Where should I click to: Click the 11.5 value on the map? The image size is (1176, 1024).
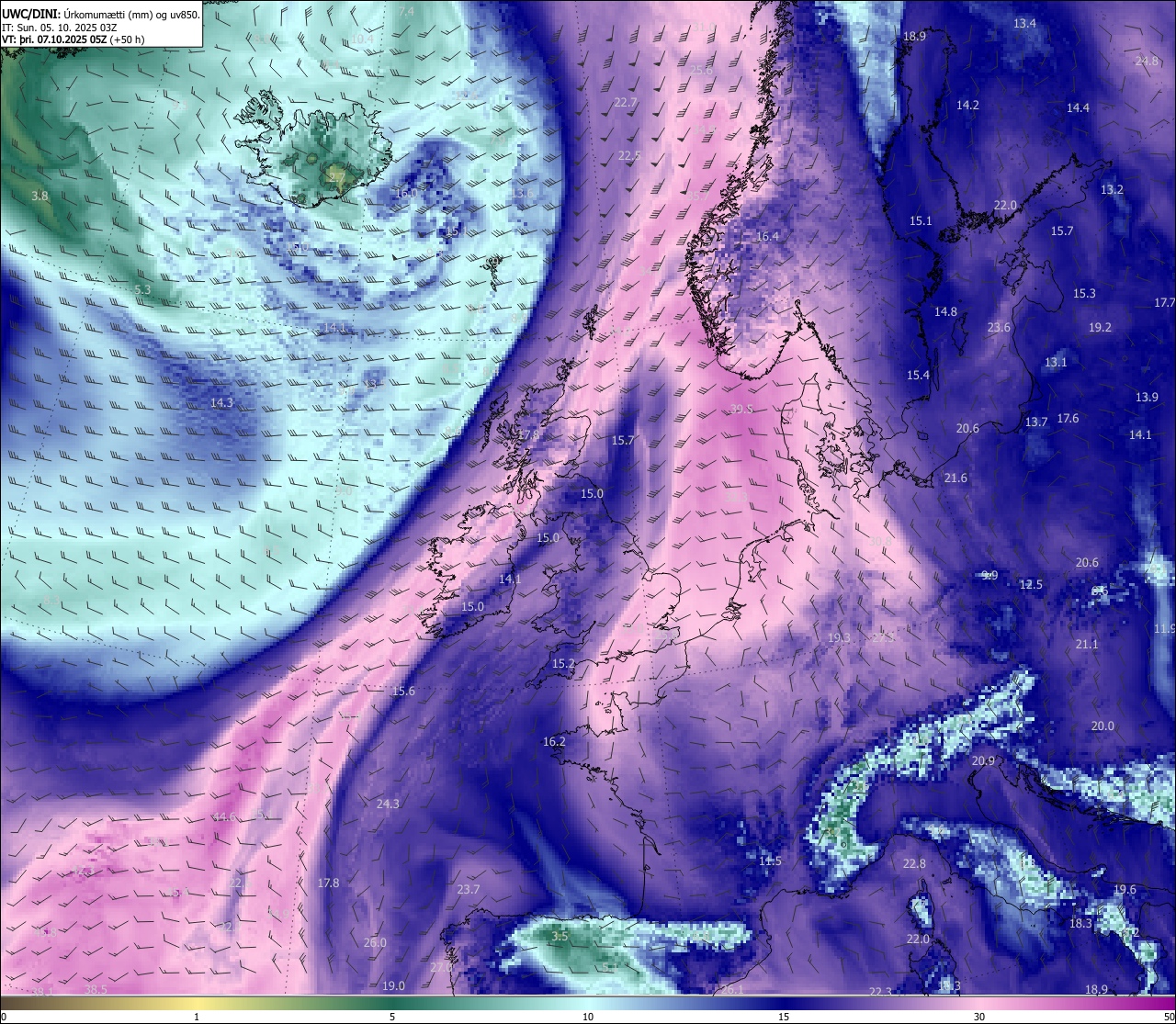tap(770, 861)
